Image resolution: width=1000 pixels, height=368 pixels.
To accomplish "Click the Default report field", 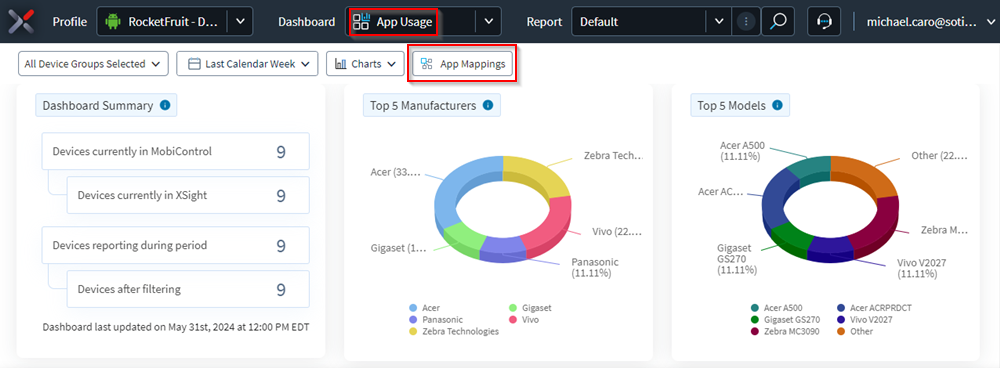I will pyautogui.click(x=639, y=21).
